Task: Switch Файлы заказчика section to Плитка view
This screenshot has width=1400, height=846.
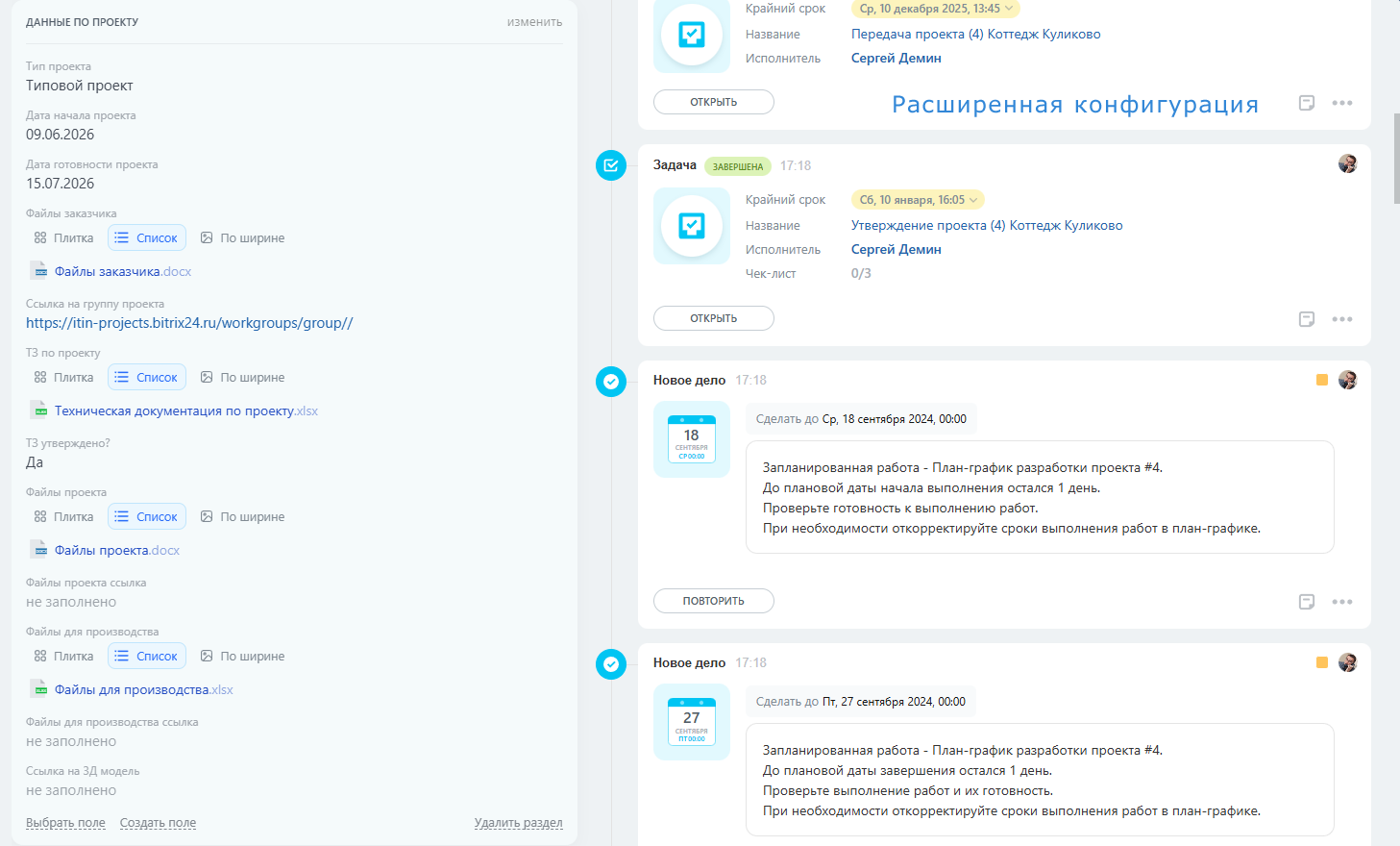Action: click(64, 237)
